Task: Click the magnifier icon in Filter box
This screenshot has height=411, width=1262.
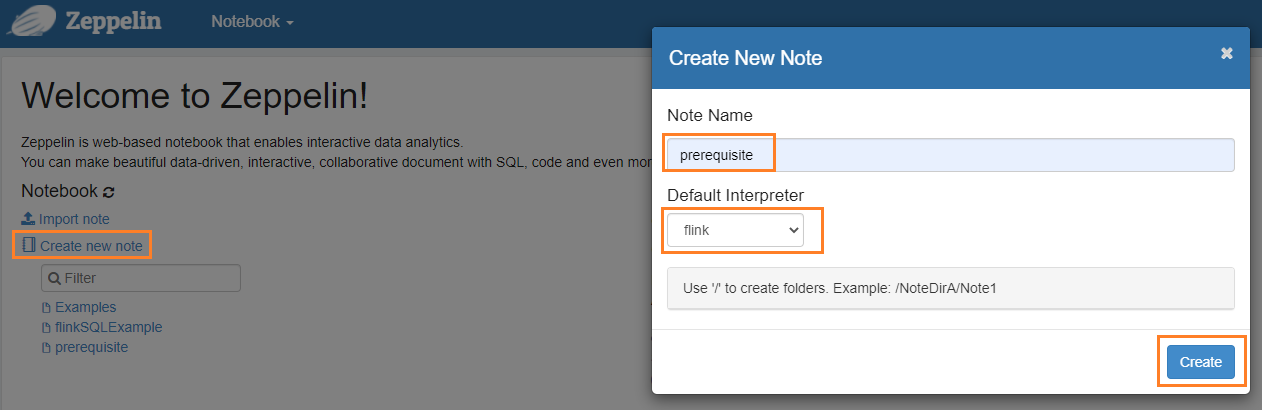Action: click(55, 278)
